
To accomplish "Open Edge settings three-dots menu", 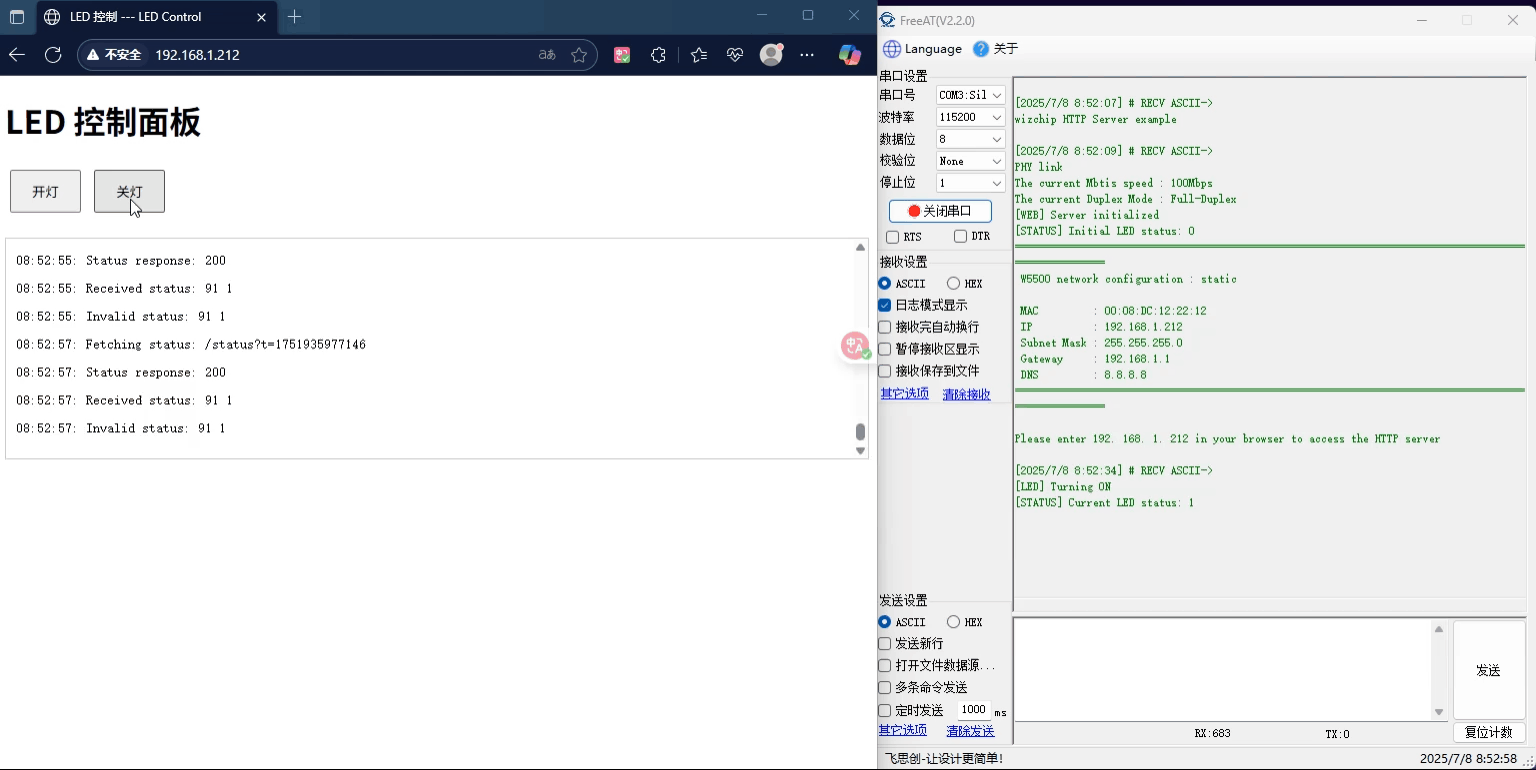I will click(807, 55).
